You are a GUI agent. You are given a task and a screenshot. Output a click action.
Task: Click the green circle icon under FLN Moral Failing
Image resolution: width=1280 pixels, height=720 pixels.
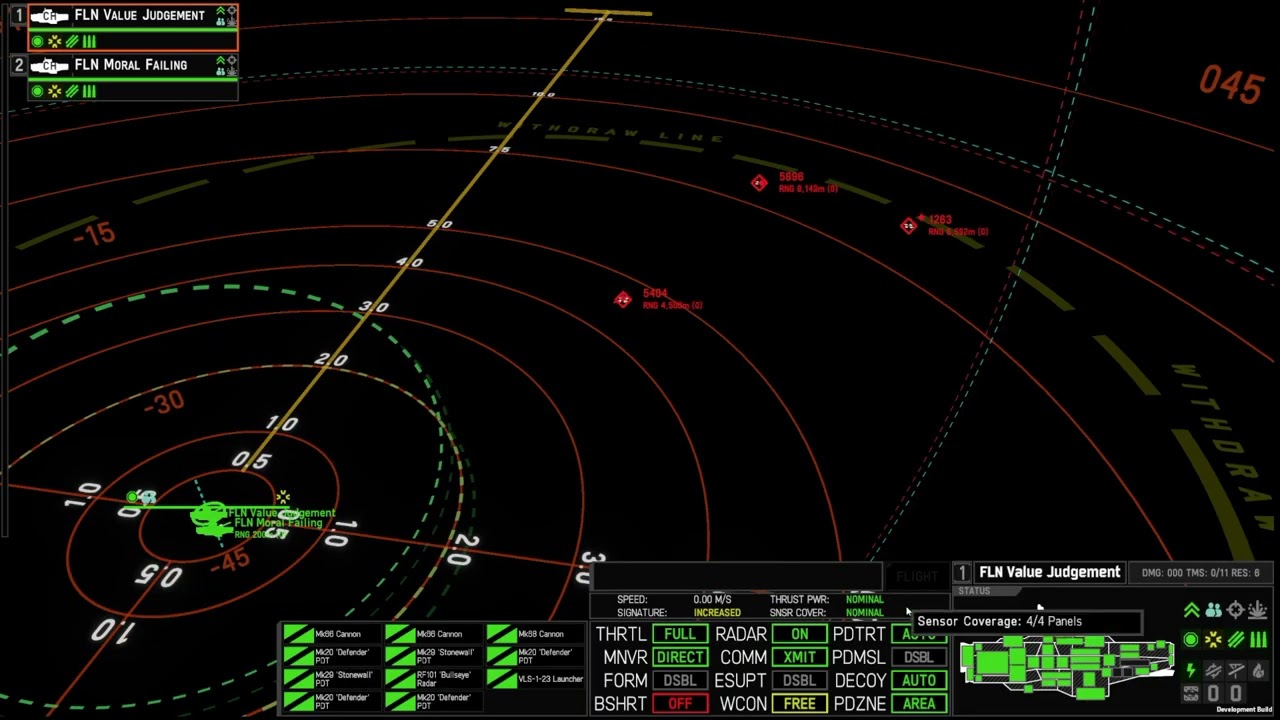pyautogui.click(x=37, y=91)
